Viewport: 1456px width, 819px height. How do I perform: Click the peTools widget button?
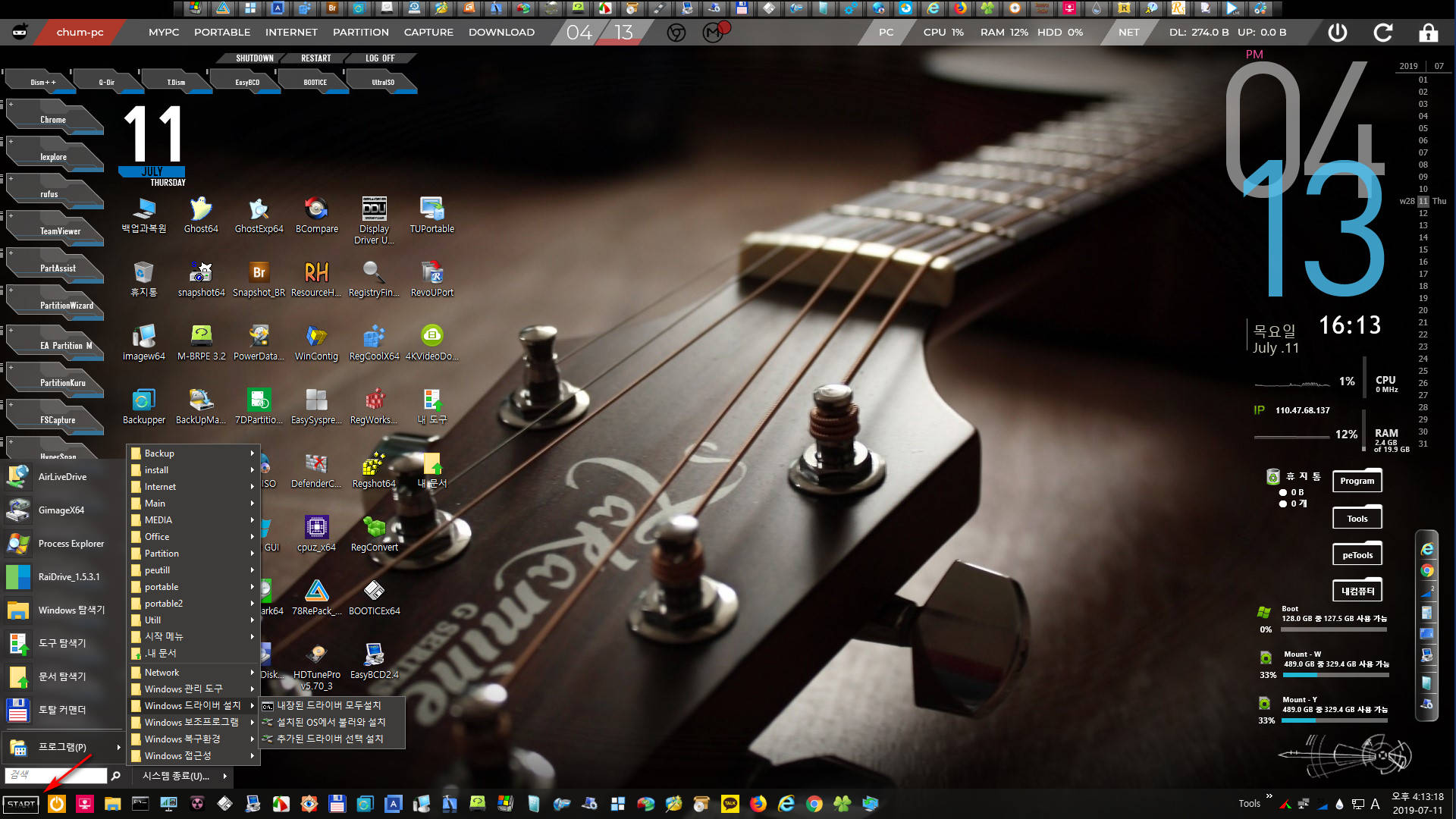point(1357,554)
